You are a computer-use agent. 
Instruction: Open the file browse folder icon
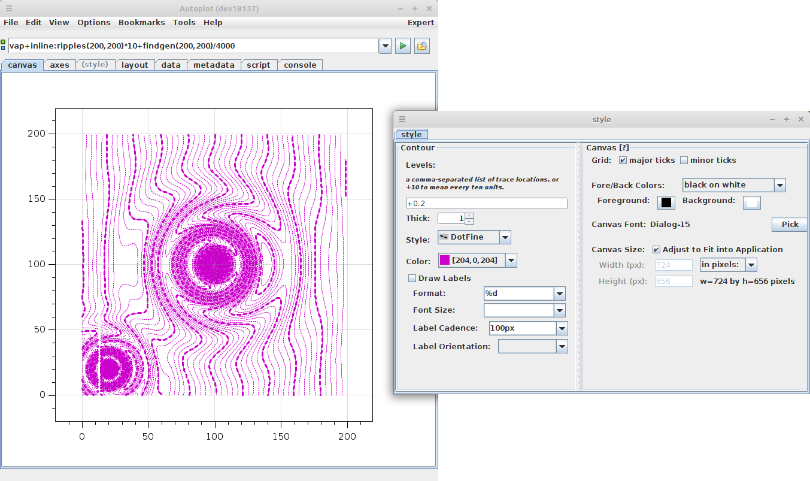tap(422, 46)
